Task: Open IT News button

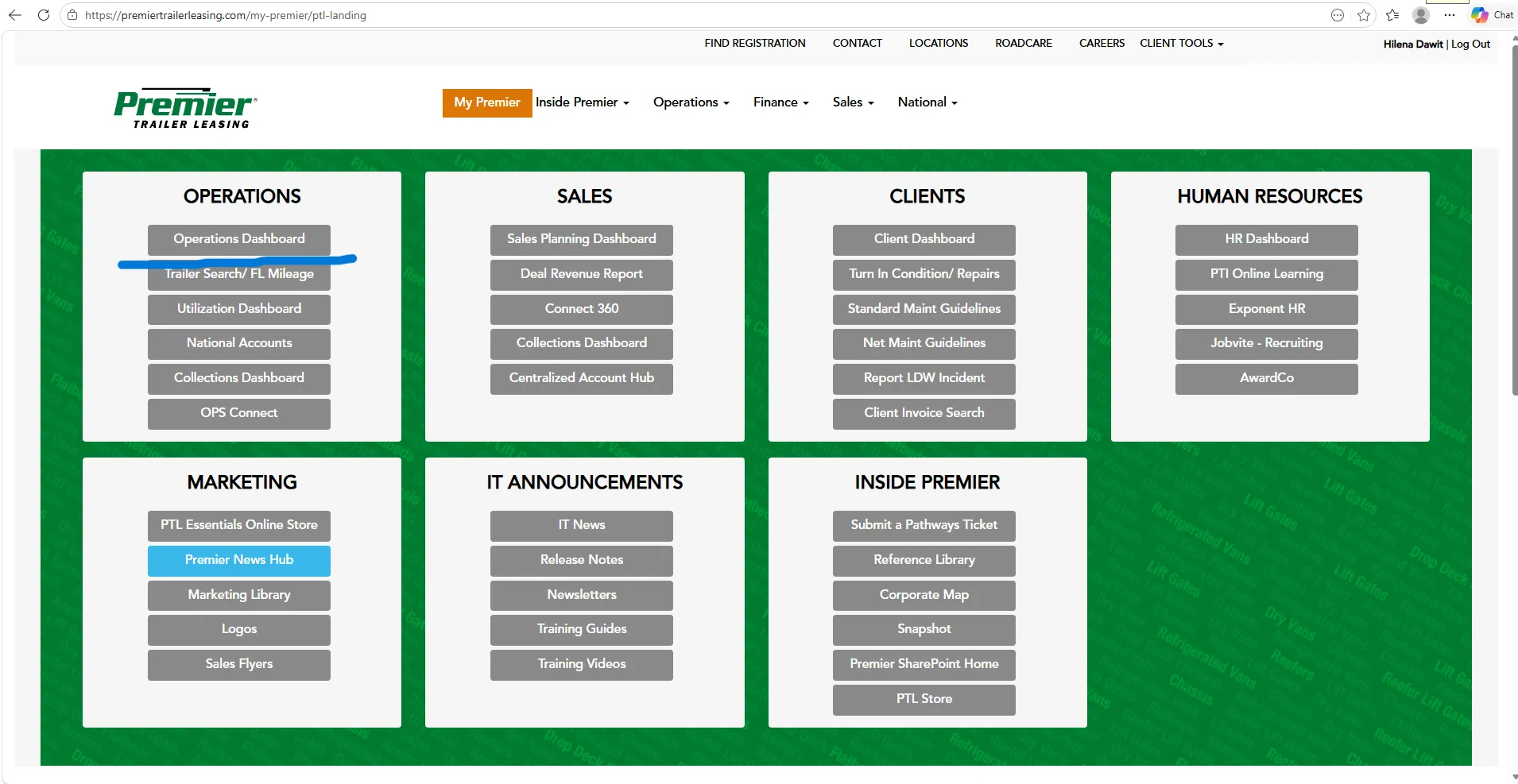Action: pos(582,525)
